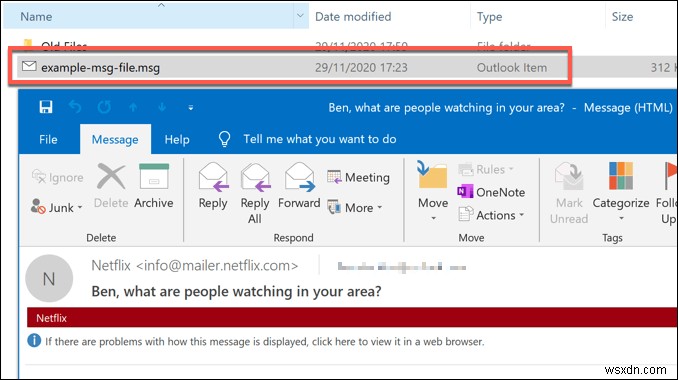Open the Junk dropdown menu
Image resolution: width=678 pixels, height=380 pixels.
(x=57, y=208)
